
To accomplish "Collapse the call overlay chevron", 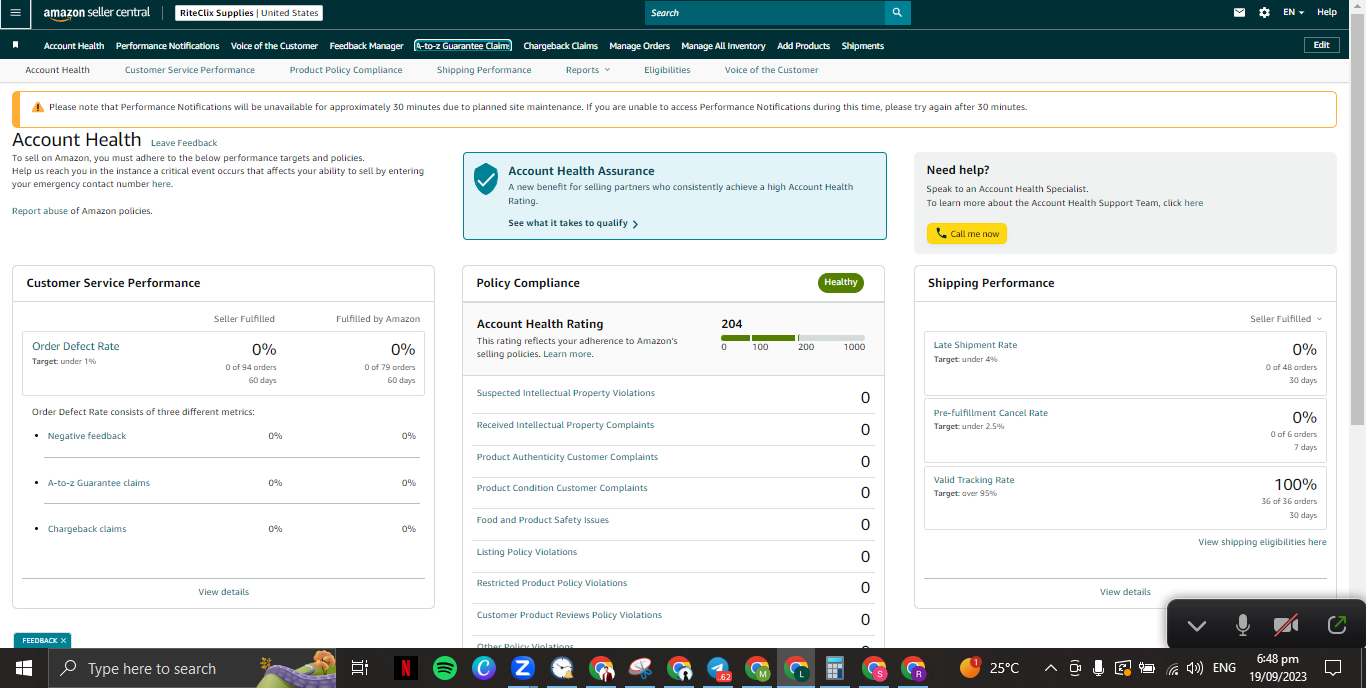I will tap(1196, 626).
